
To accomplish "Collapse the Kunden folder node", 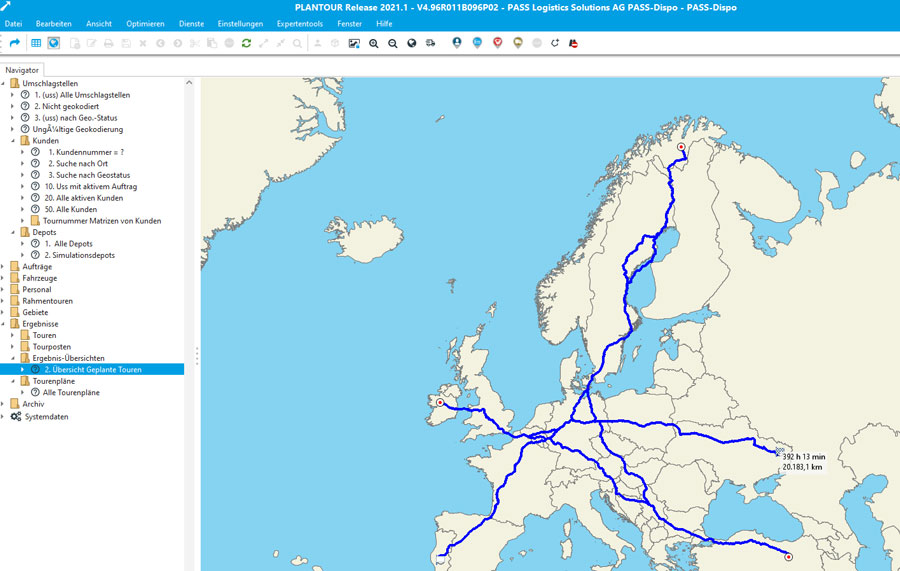I will point(13,141).
